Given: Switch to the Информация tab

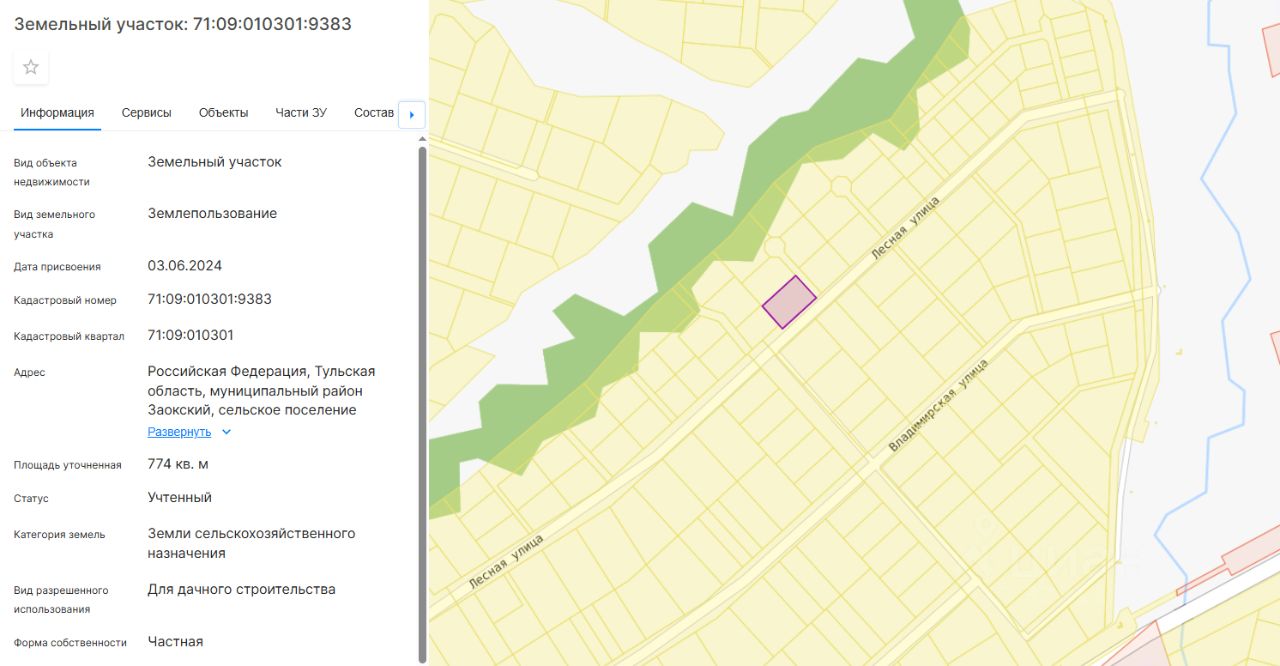Looking at the screenshot, I should click(57, 112).
